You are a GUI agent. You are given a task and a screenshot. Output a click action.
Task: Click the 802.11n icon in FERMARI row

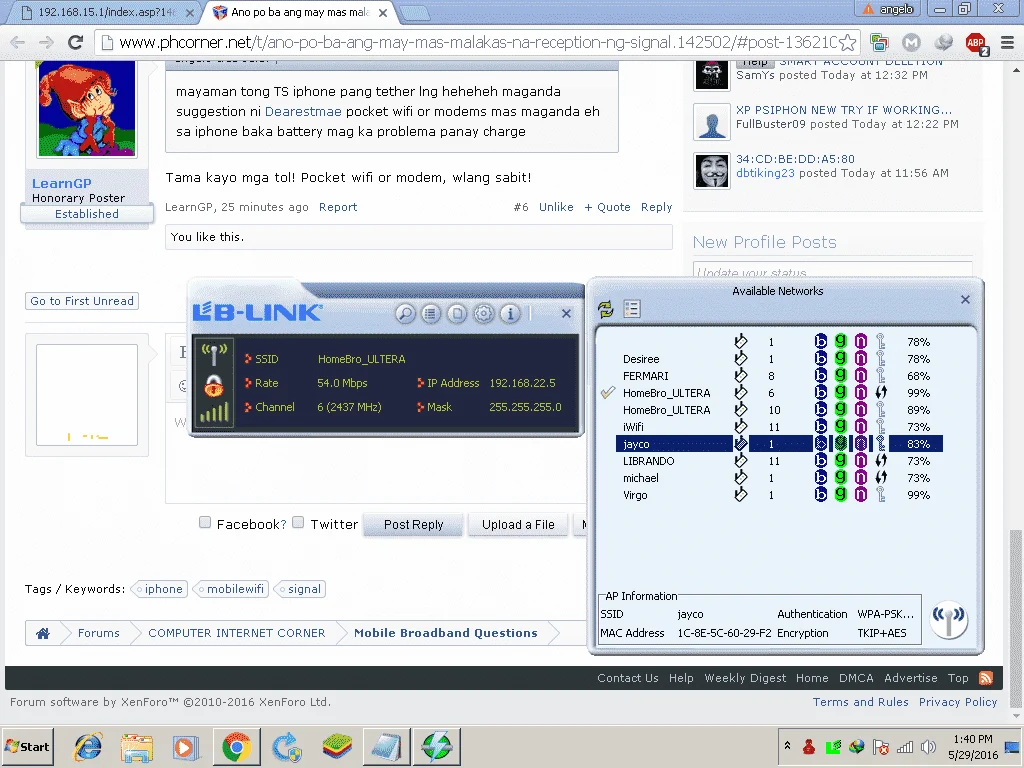[x=861, y=376]
